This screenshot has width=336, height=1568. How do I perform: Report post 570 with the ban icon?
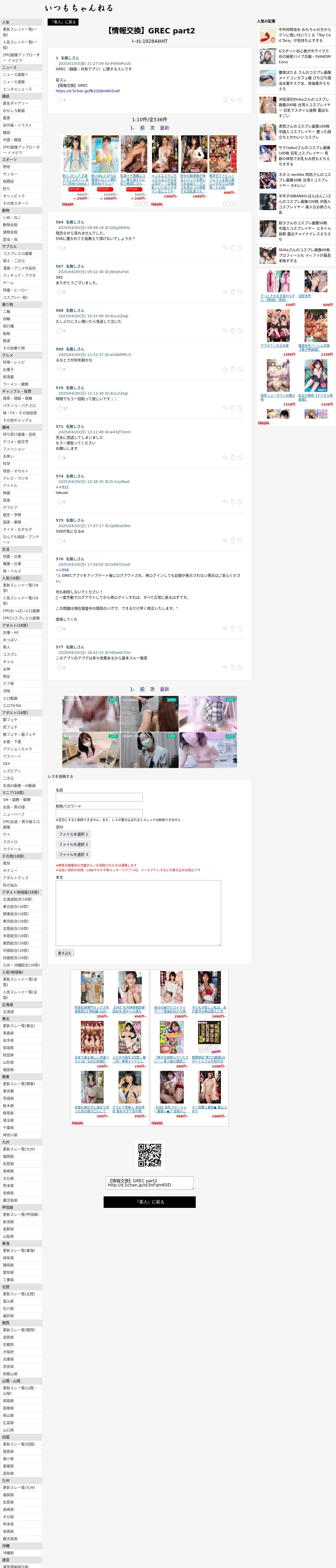click(240, 408)
